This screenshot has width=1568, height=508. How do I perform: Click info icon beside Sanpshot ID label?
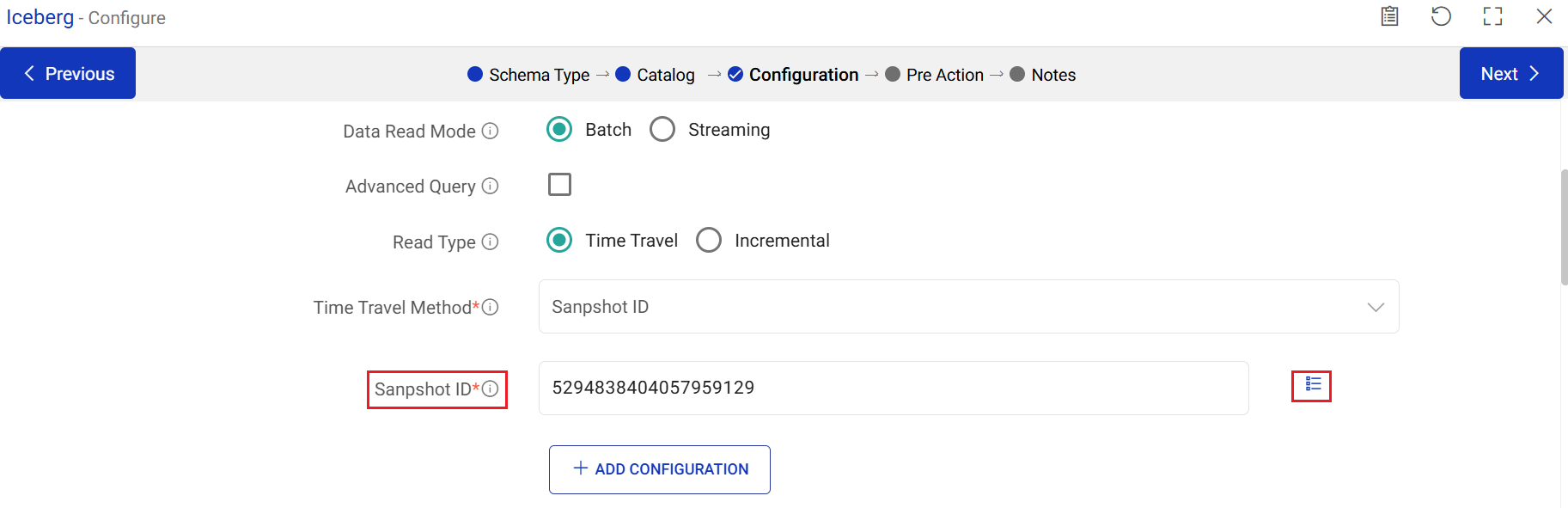[490, 389]
